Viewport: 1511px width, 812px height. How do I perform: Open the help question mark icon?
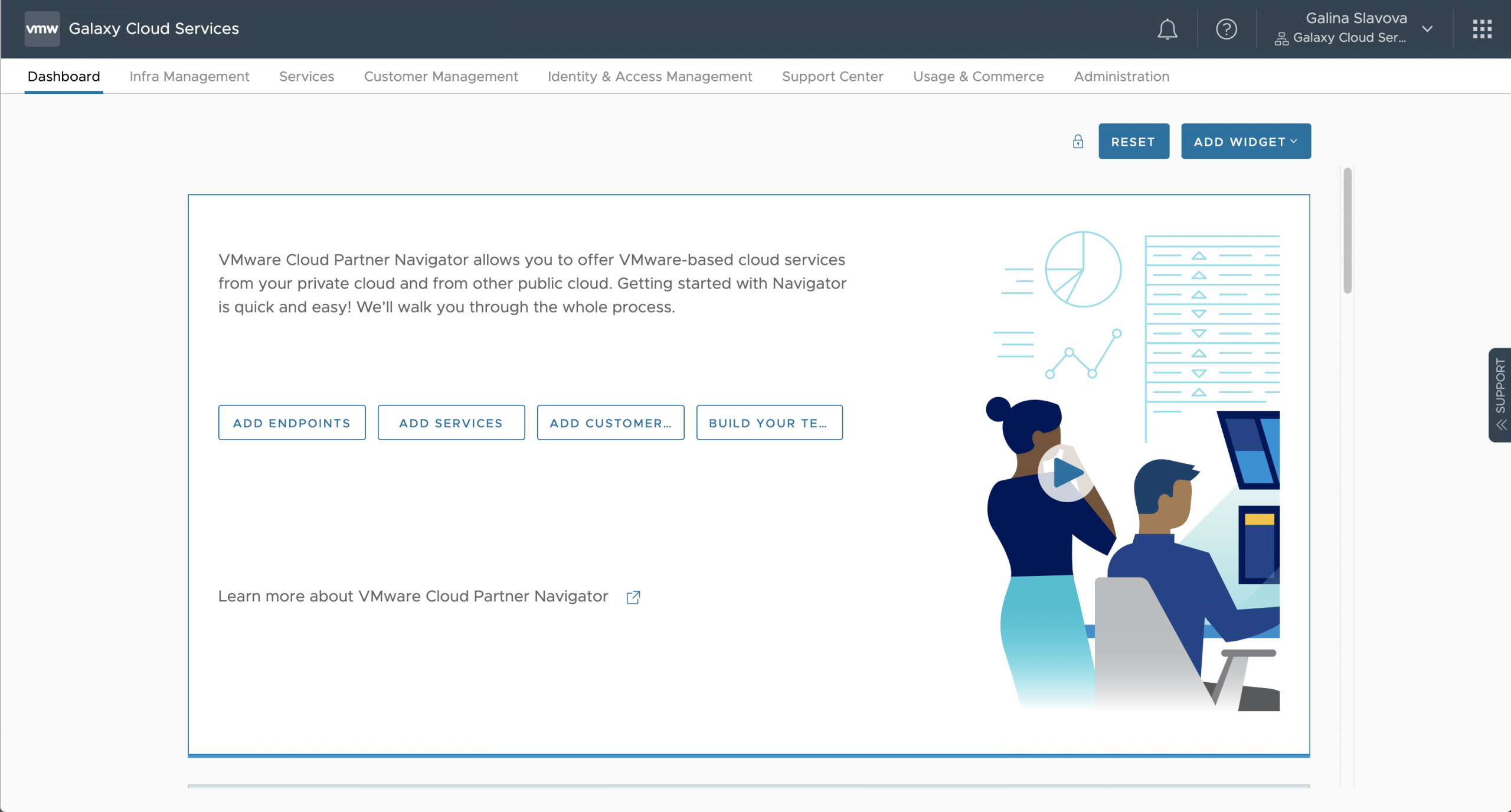[x=1226, y=29]
